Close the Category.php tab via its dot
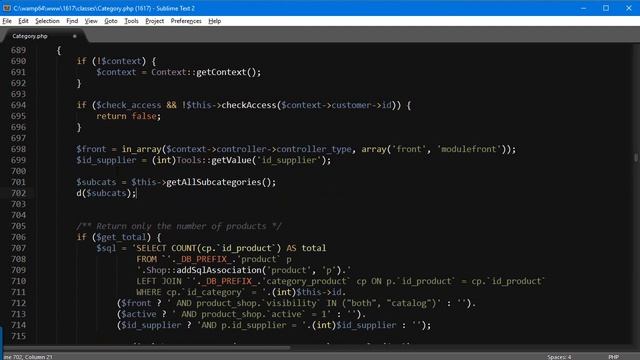 click(x=74, y=36)
